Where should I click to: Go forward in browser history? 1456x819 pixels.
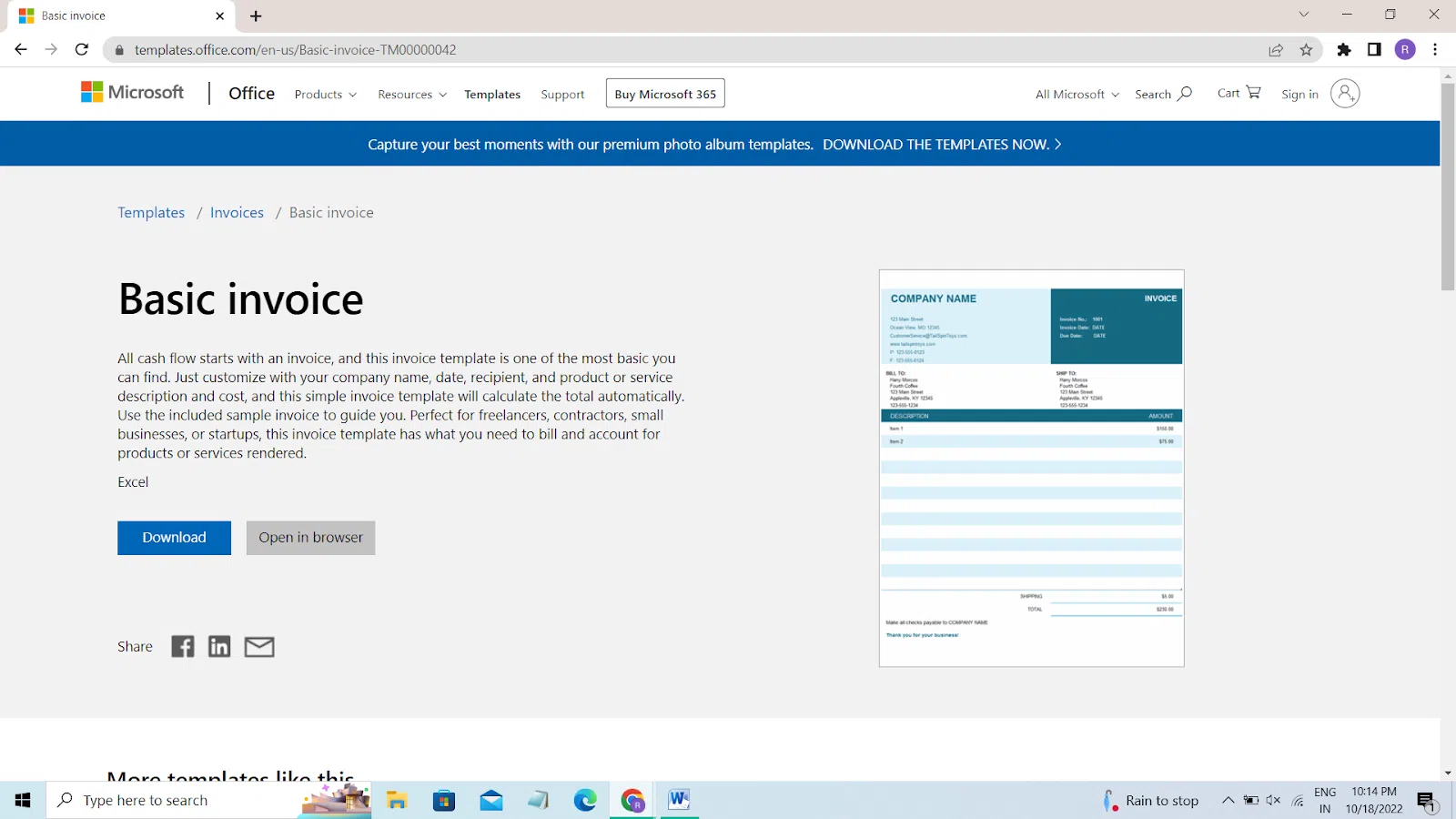[x=51, y=49]
